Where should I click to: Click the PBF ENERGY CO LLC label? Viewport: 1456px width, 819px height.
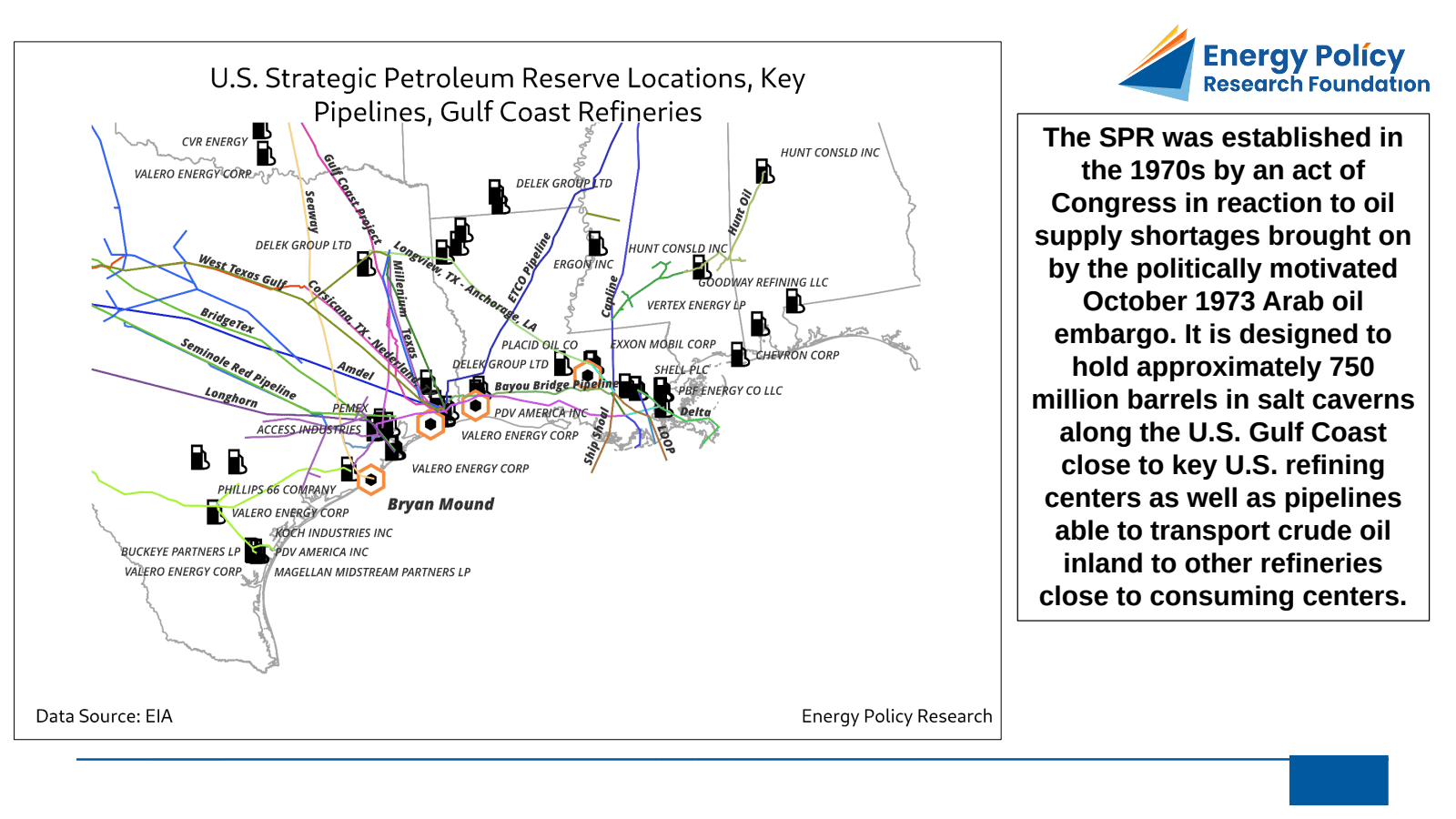(730, 390)
